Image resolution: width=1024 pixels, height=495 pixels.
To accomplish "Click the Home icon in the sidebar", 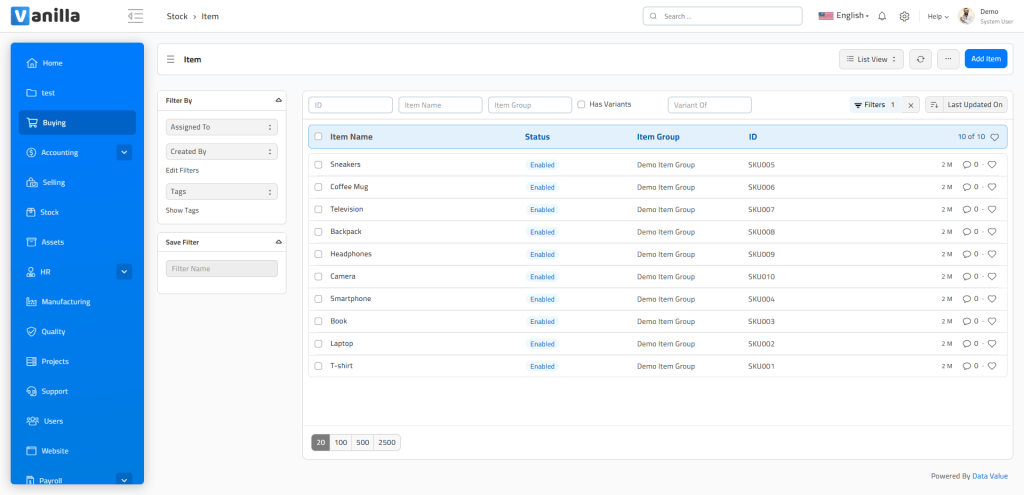I will pos(31,63).
